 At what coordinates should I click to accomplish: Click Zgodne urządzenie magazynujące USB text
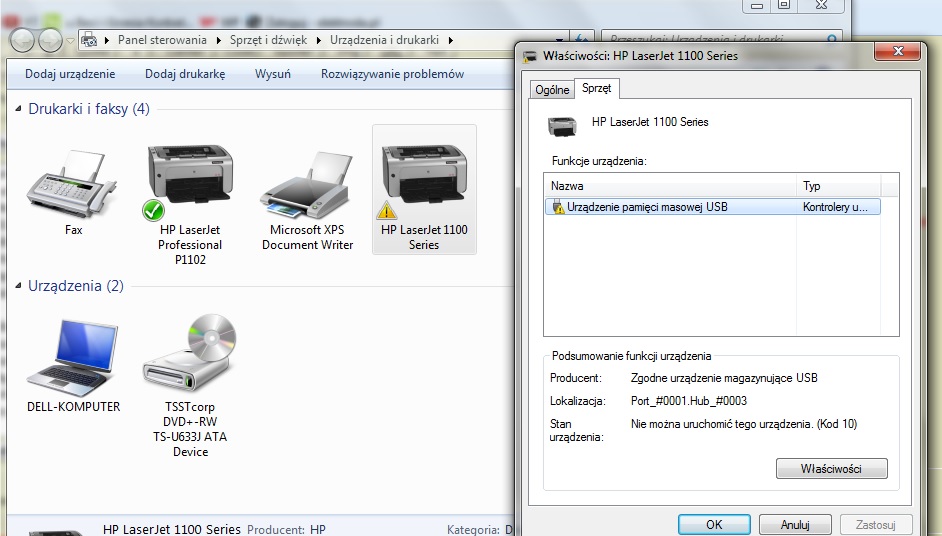tap(724, 378)
